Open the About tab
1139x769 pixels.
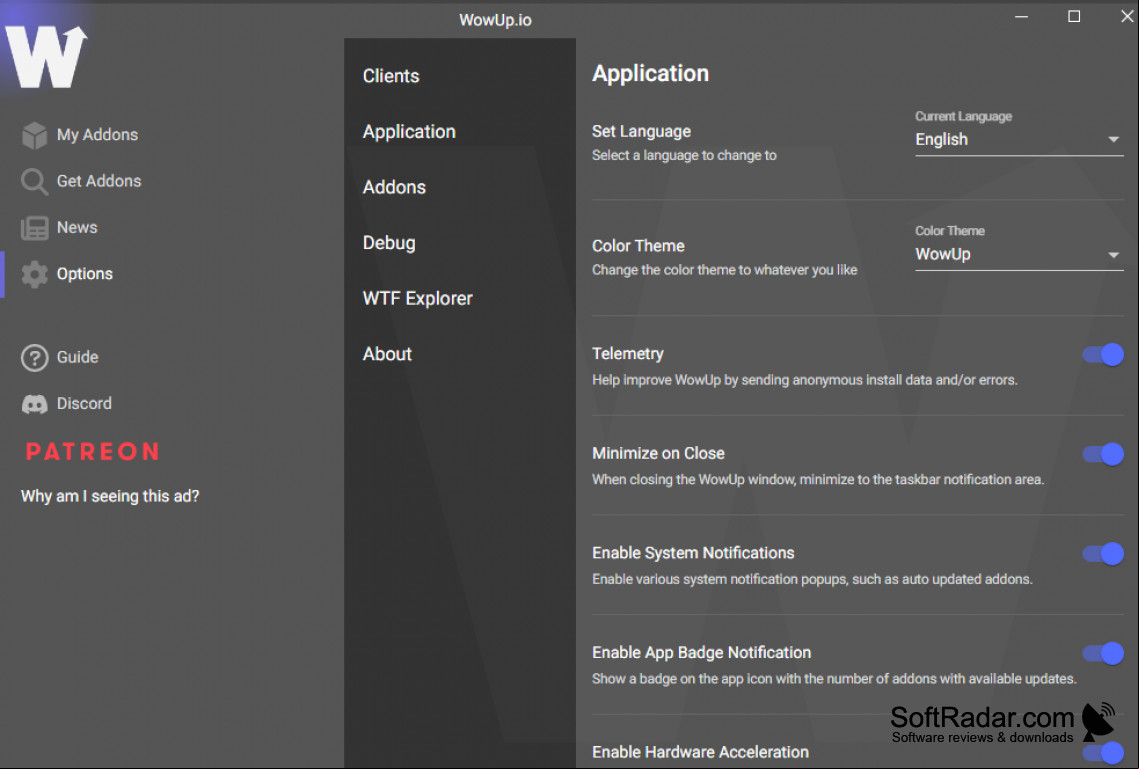click(387, 354)
